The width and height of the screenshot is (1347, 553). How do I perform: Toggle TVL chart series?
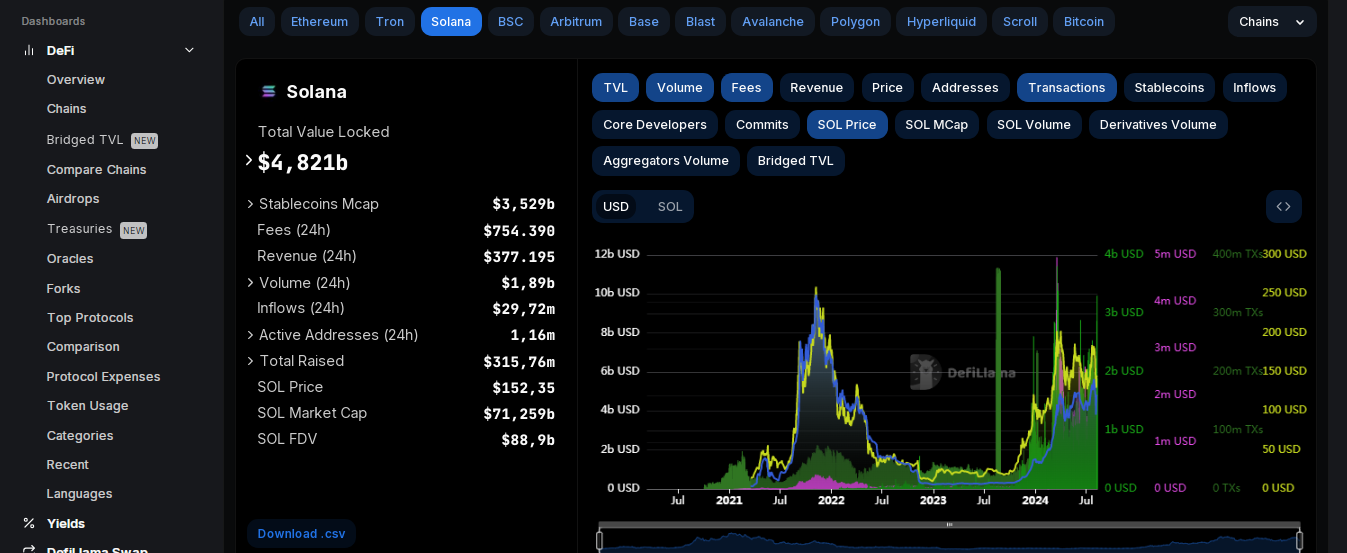(x=615, y=88)
